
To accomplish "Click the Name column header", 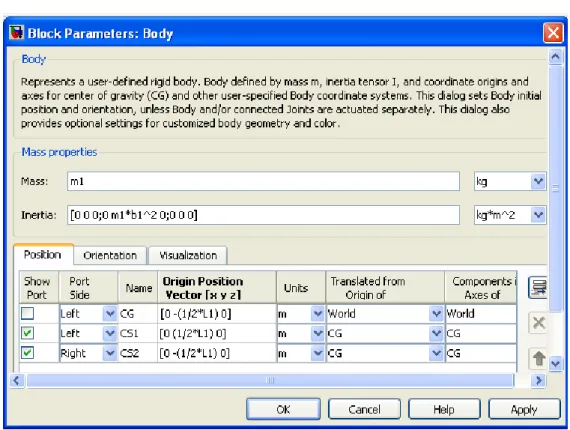I will pos(138,288).
